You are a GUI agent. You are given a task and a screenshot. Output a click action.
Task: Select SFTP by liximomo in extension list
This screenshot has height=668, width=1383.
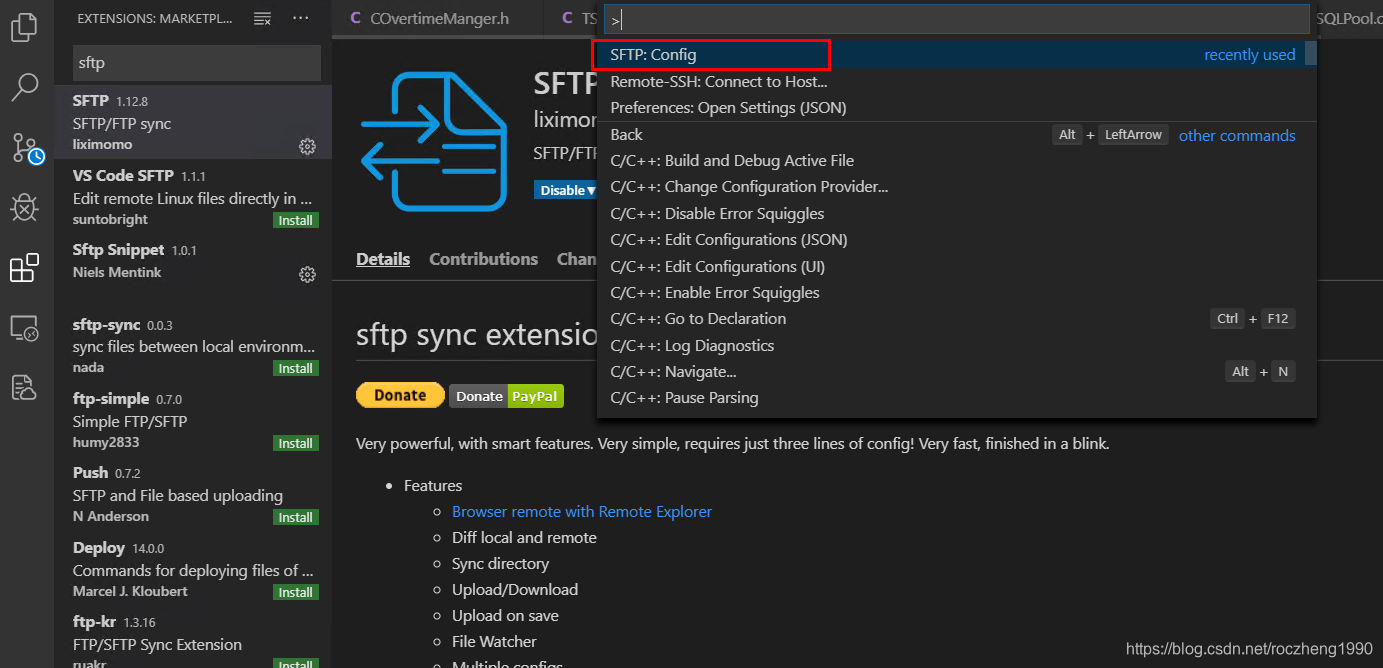193,123
